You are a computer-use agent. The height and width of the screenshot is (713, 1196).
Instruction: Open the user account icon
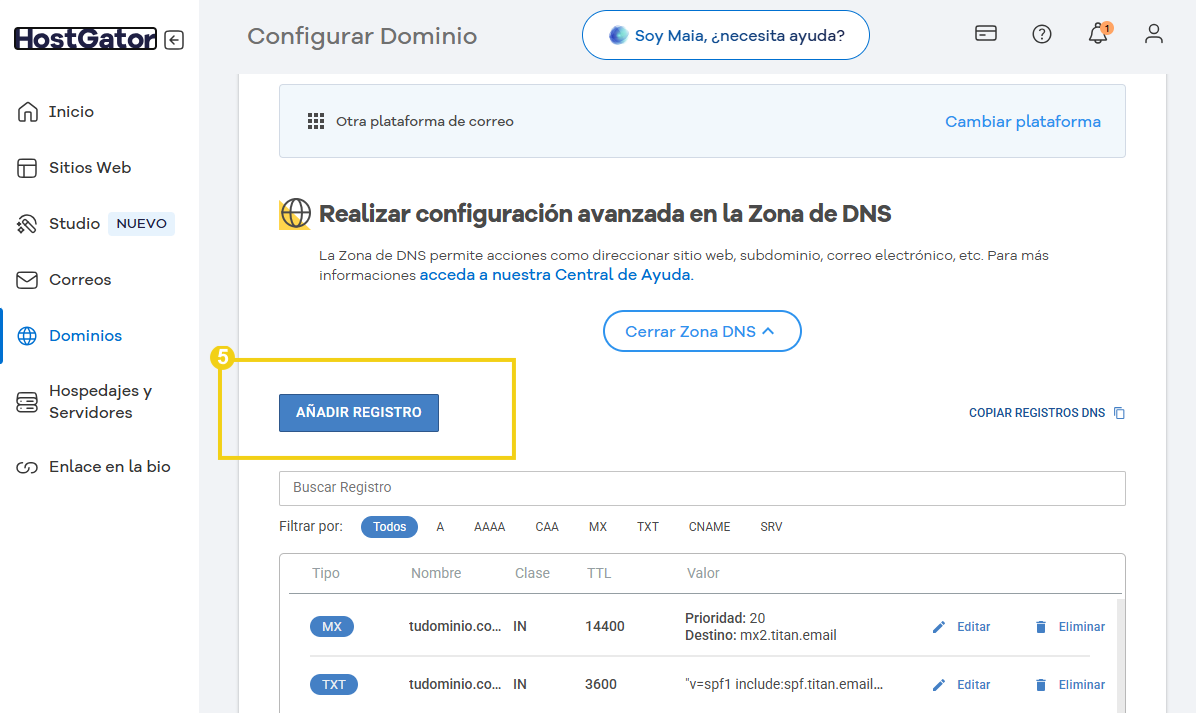[1153, 34]
